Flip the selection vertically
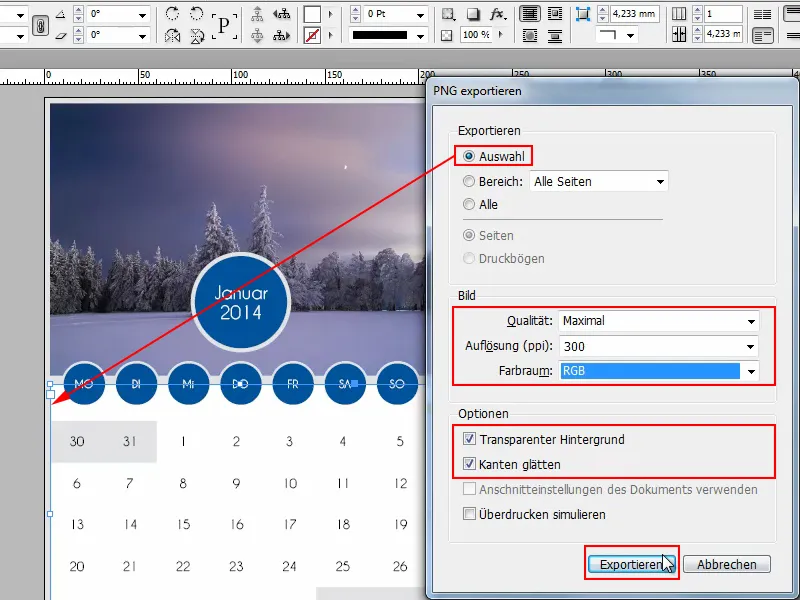 [196, 36]
